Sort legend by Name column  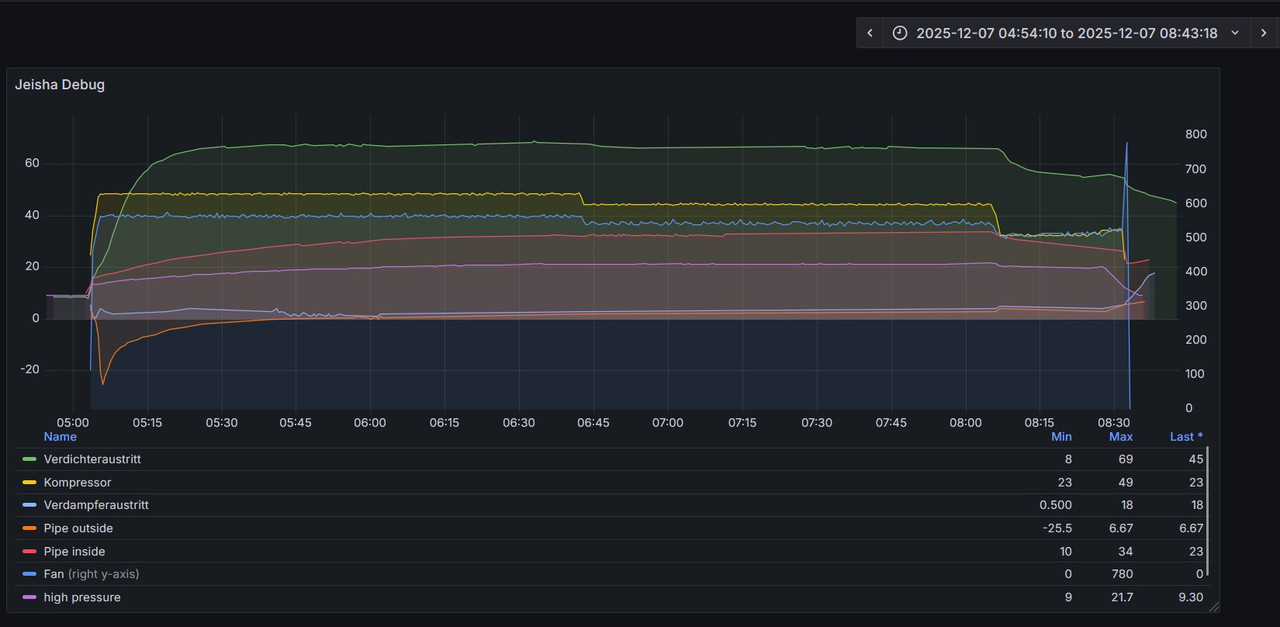coord(60,437)
